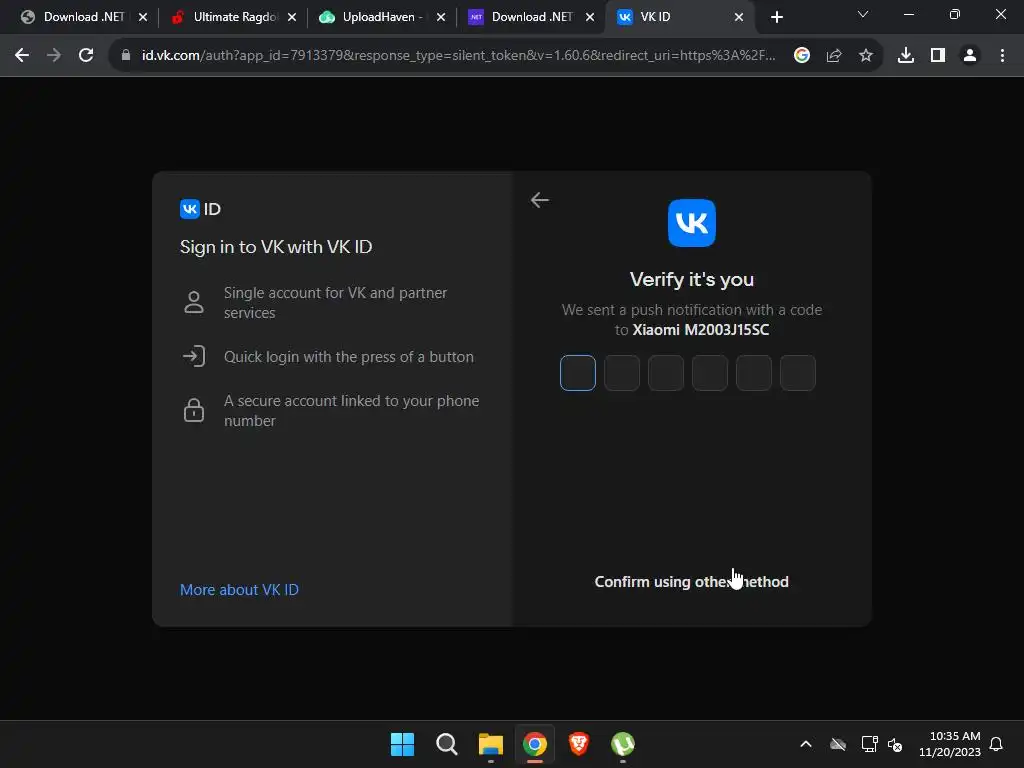This screenshot has height=768, width=1024.
Task: Open the clock and date in taskbar
Action: point(950,744)
